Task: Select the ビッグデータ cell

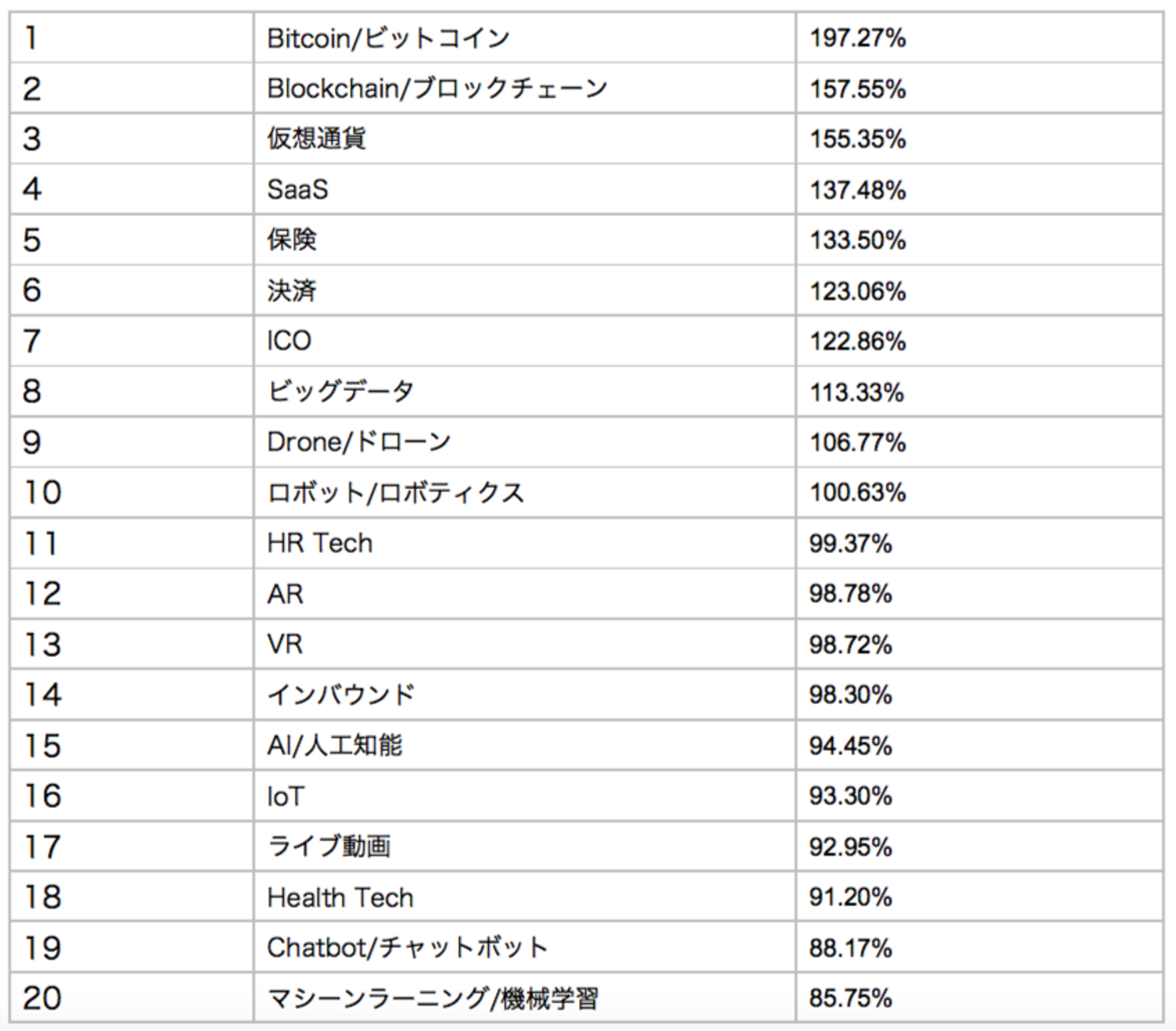Action: 341,392
